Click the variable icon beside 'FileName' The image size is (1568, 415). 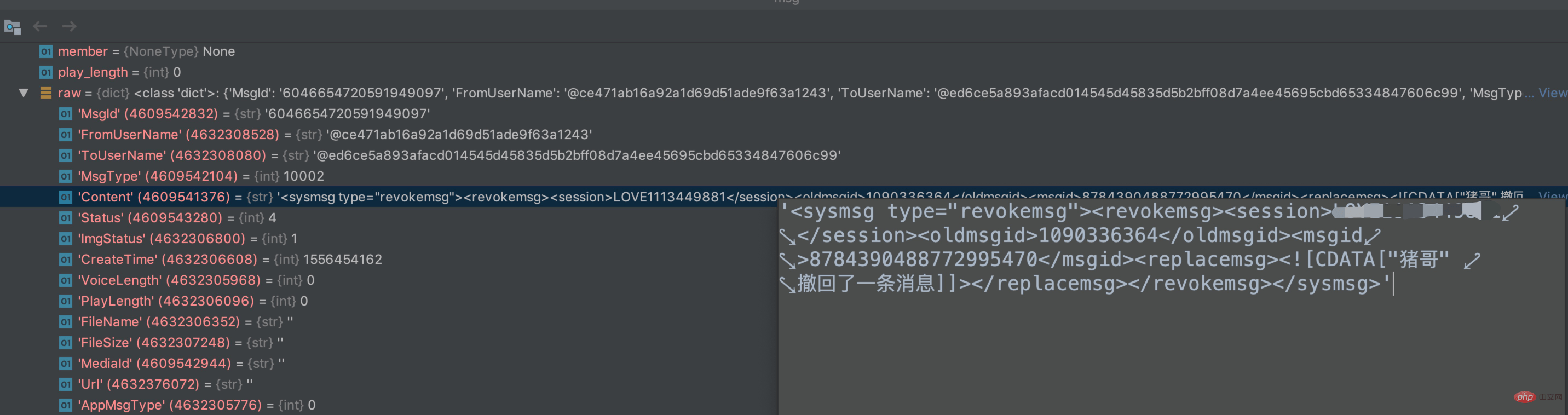[66, 321]
